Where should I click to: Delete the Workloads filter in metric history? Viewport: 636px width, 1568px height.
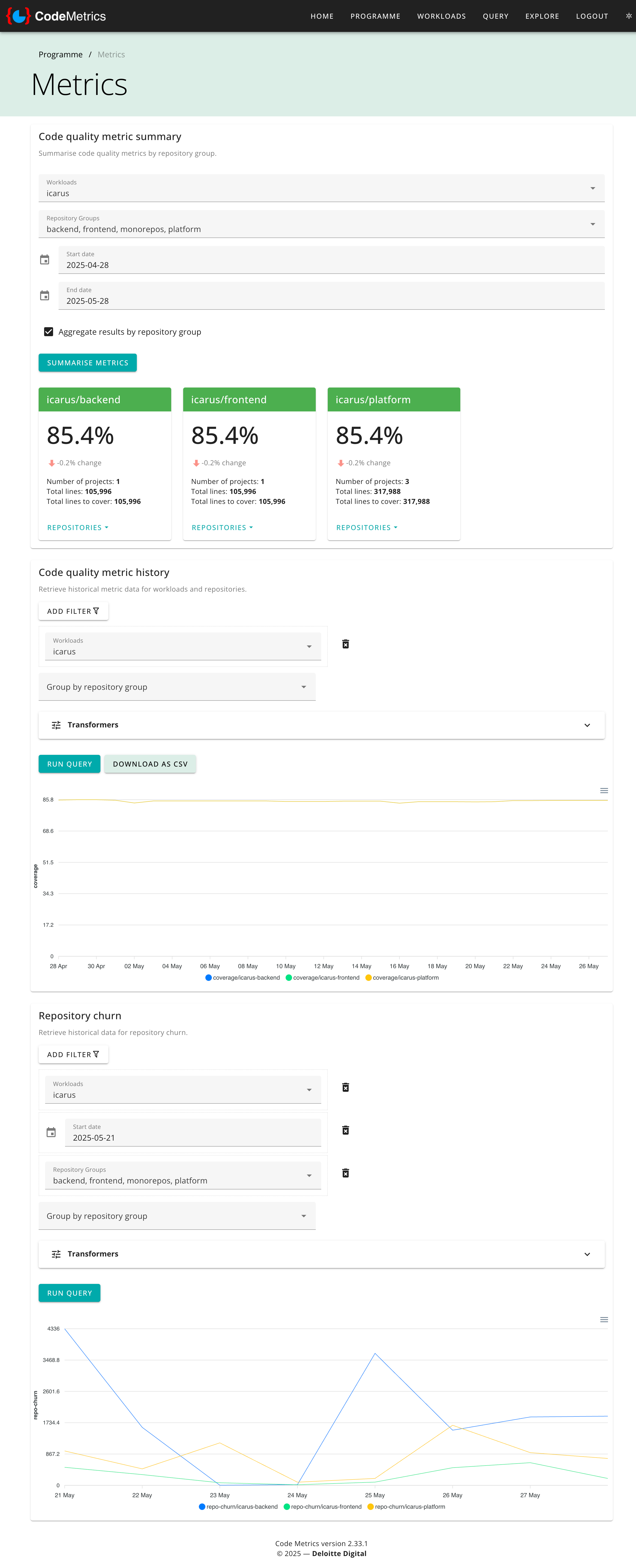tap(346, 644)
